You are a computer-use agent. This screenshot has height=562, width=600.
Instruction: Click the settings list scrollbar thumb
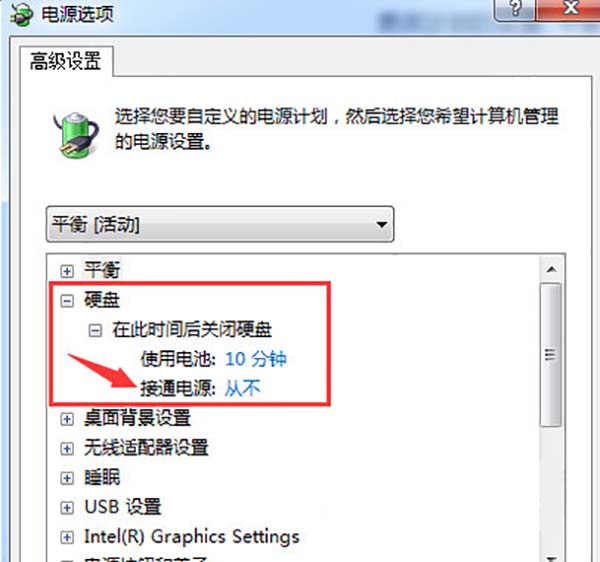[551, 355]
